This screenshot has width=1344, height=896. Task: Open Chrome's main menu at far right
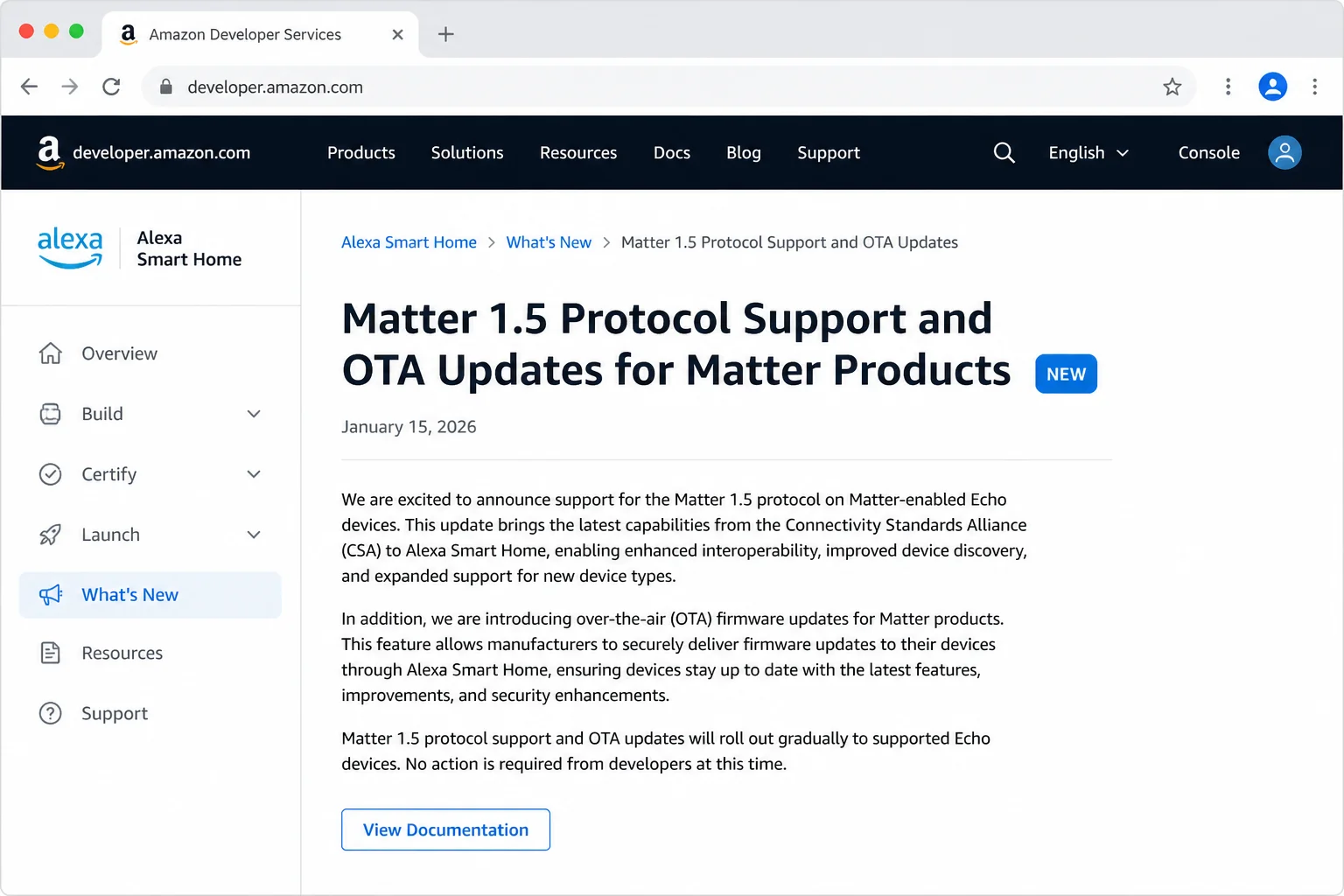click(x=1315, y=87)
